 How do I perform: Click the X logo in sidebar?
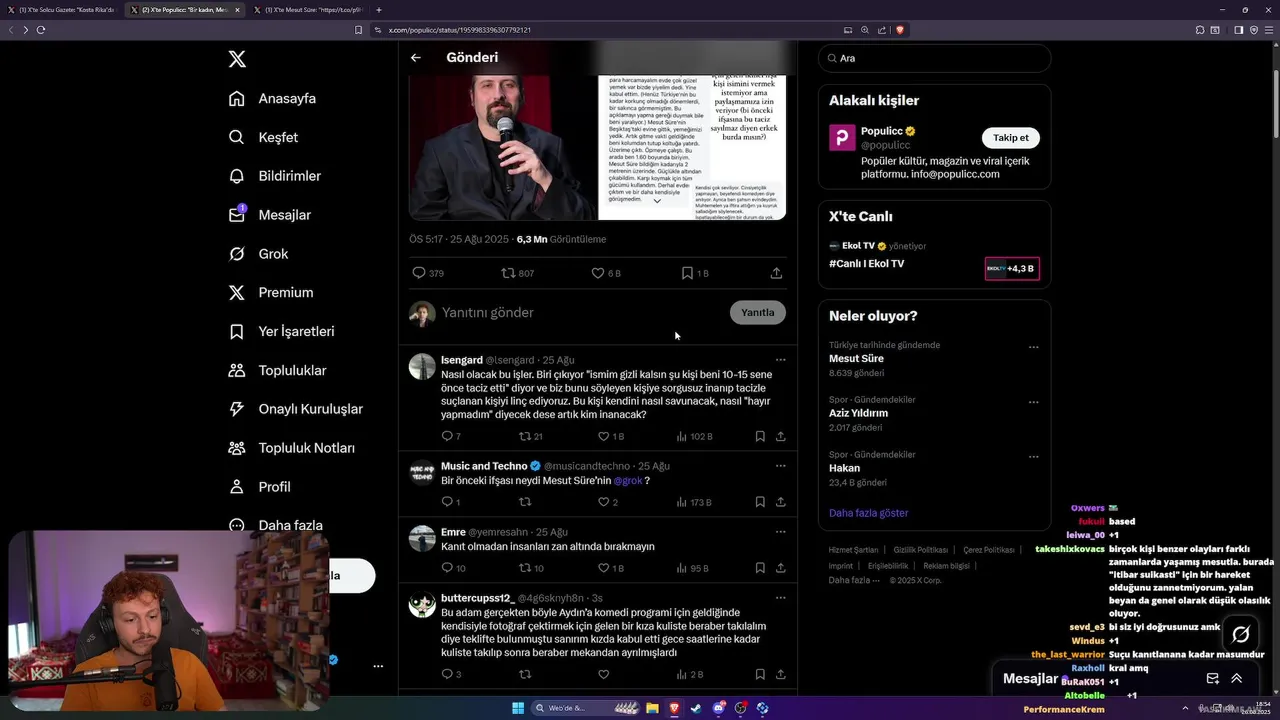237,59
